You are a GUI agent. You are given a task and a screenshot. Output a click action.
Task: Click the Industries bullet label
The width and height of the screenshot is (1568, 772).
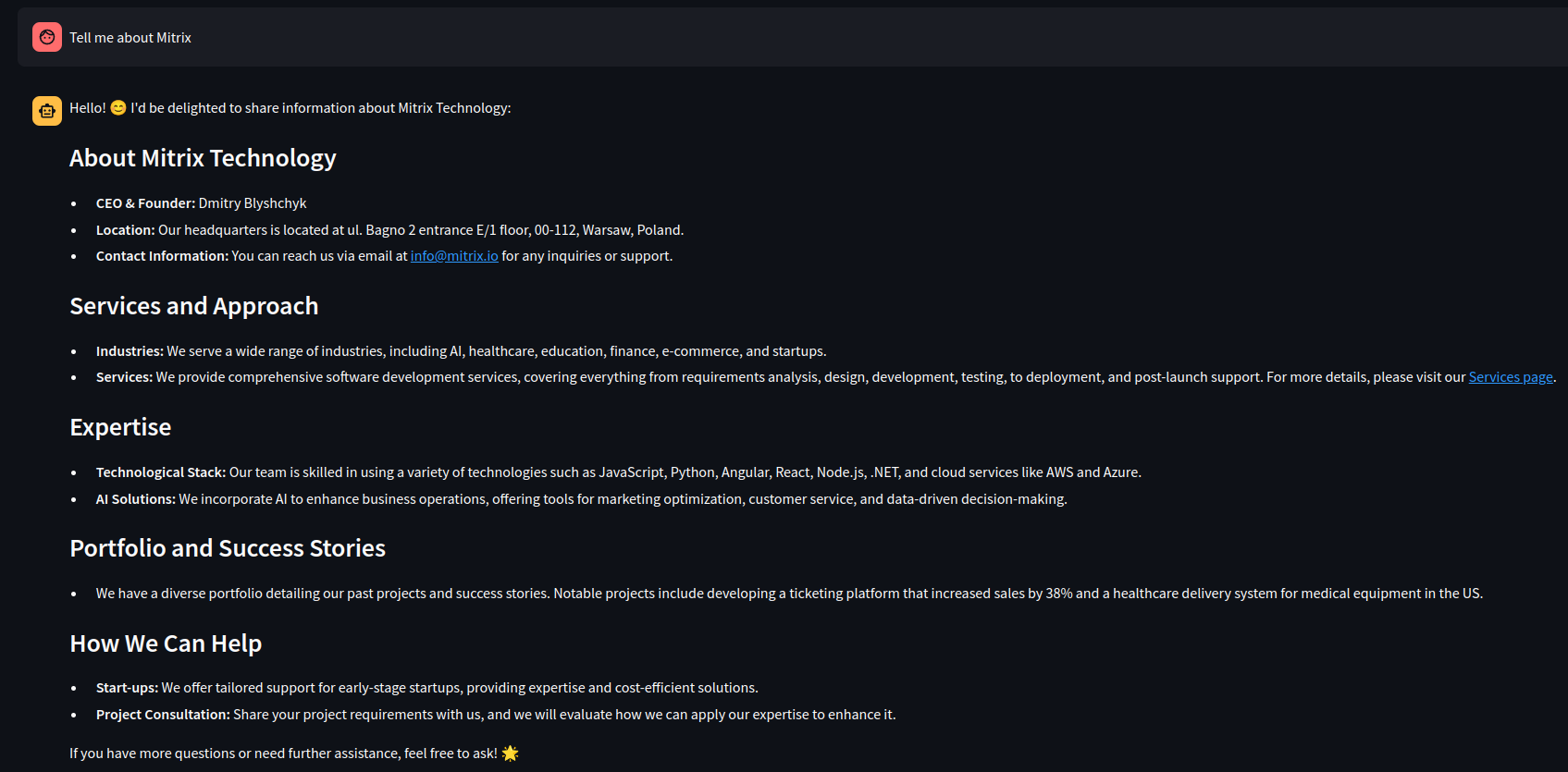(x=130, y=351)
